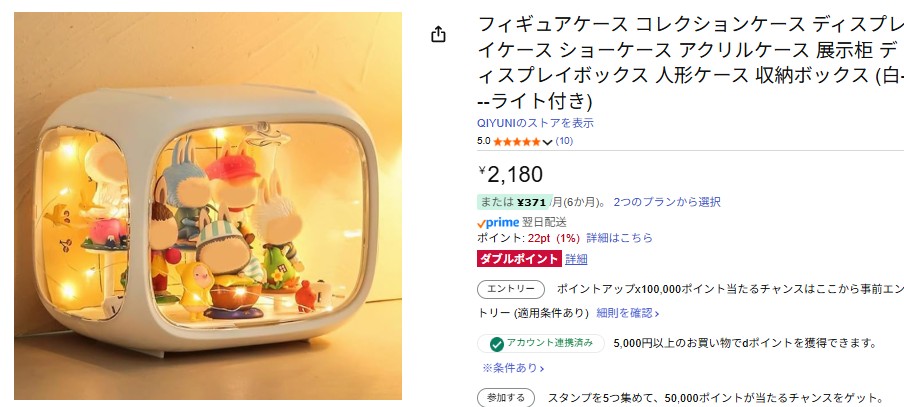Click 詳細はこちら points details link
The image size is (904, 407).
coord(619,238)
